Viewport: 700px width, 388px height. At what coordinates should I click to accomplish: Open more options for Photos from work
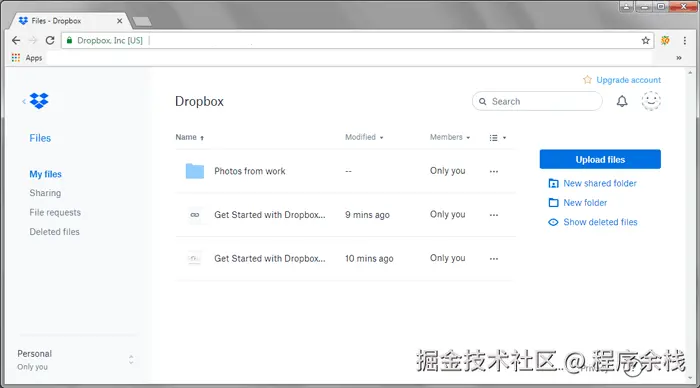(x=494, y=171)
